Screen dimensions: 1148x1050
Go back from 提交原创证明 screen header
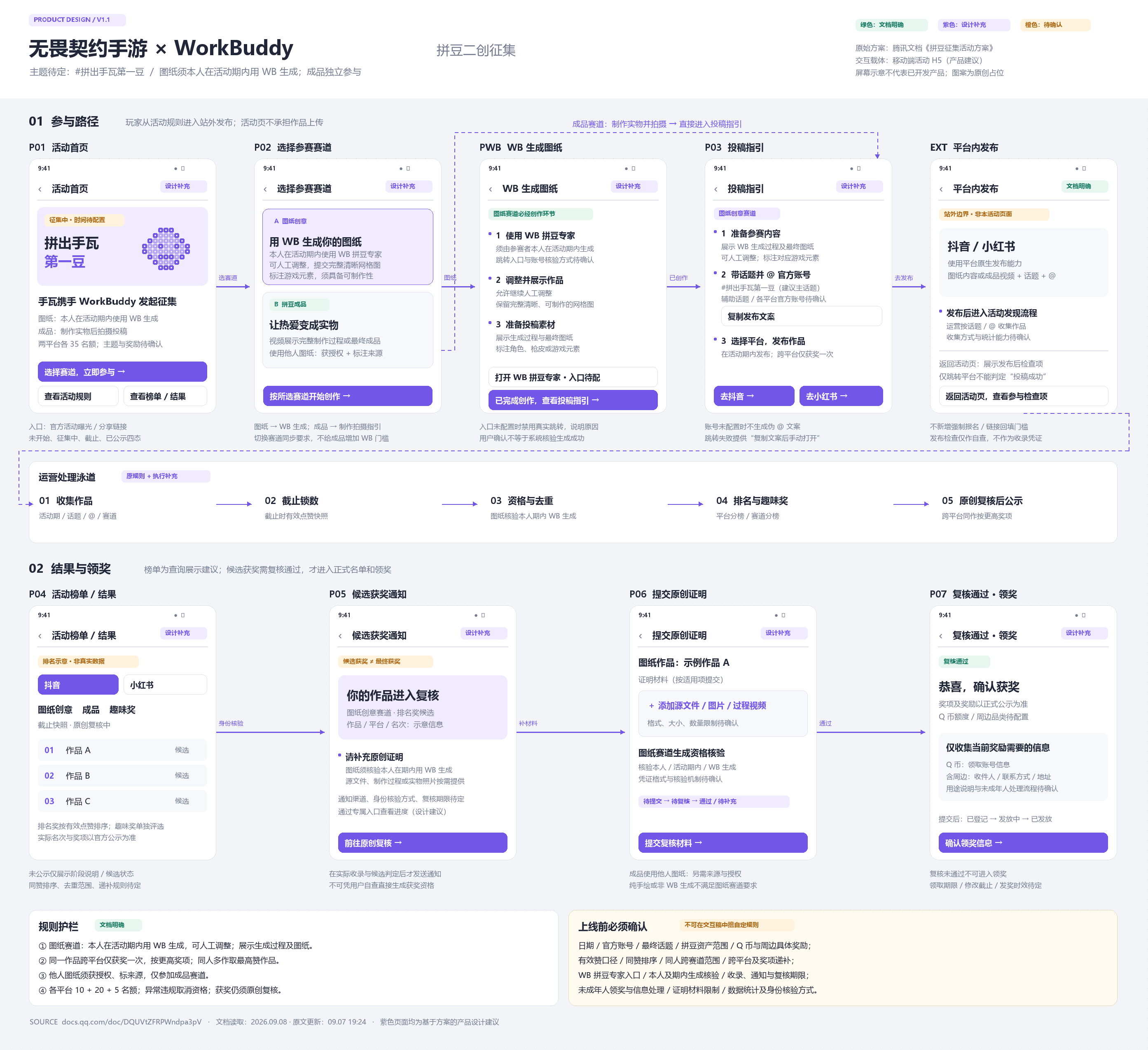click(x=641, y=636)
